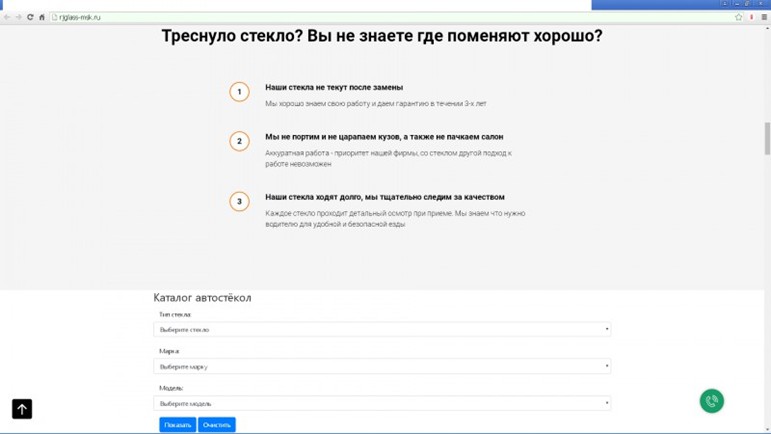Screen dimensions: 771x434
Task: Bookmark the page with the star icon
Action: tap(738, 17)
